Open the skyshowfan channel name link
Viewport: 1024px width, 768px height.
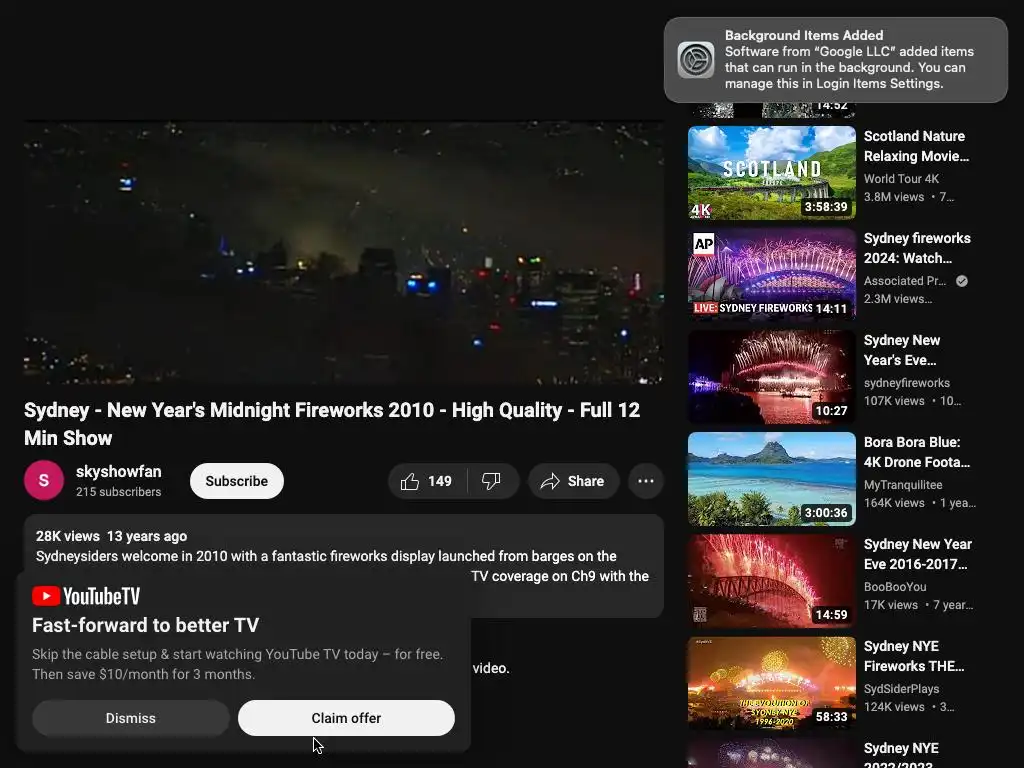[118, 472]
